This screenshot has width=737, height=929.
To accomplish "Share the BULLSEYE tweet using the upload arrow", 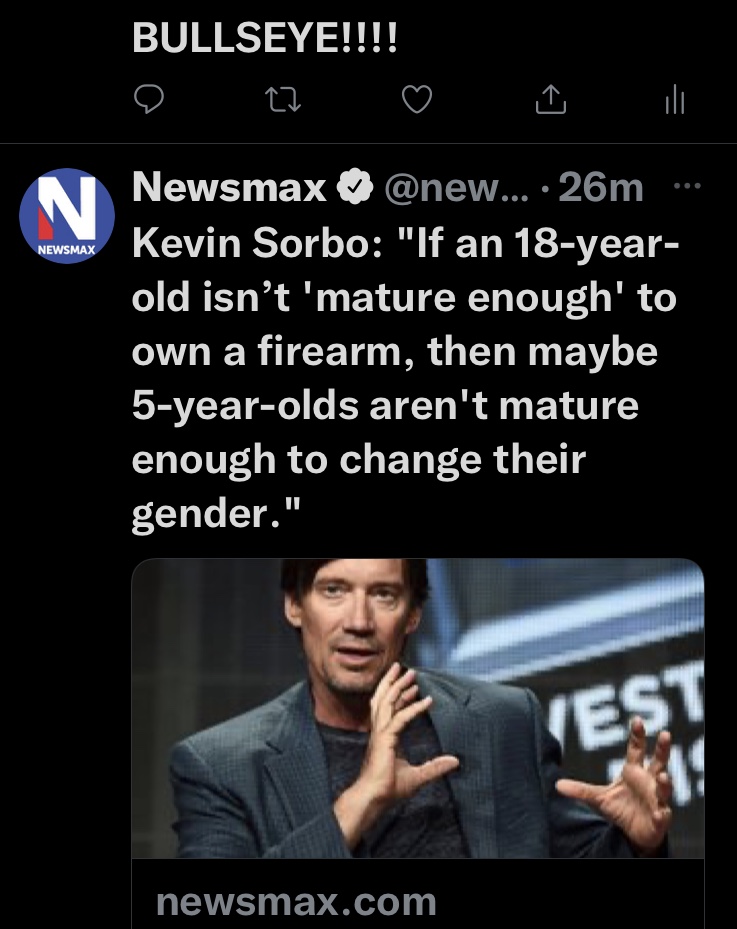I will click(x=551, y=99).
